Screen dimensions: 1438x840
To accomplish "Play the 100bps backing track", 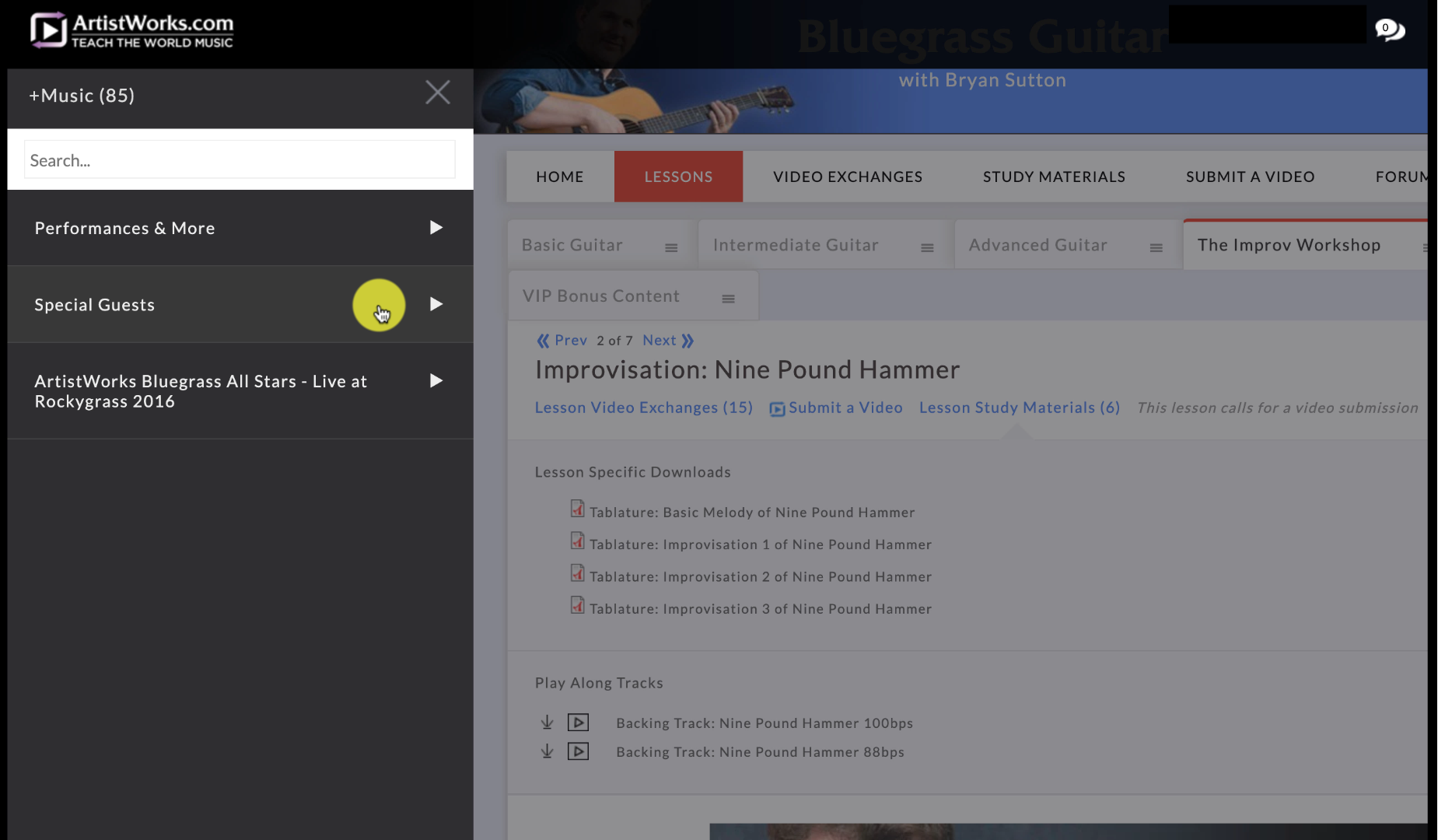I will [x=578, y=723].
